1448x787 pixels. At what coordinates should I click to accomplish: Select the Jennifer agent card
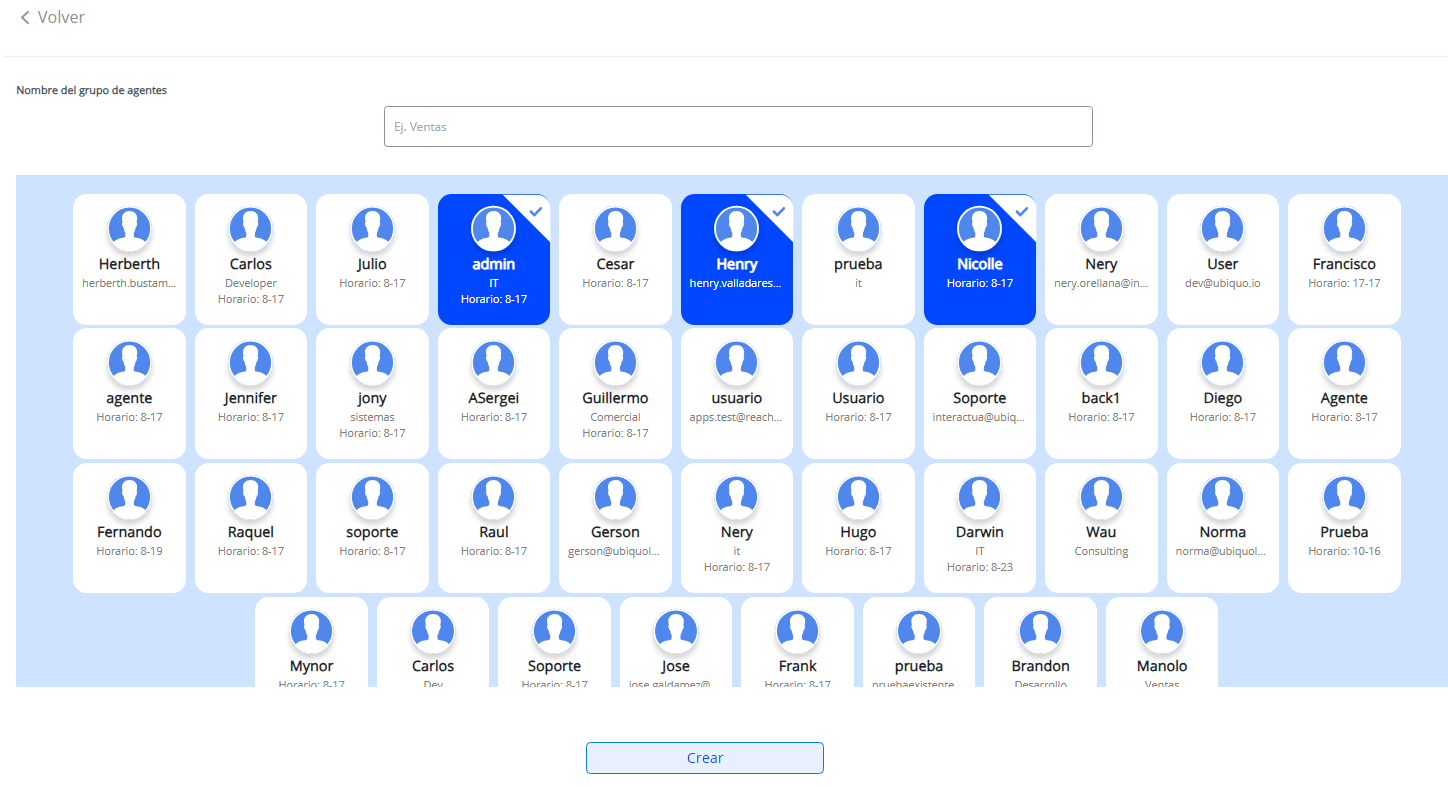[250, 394]
